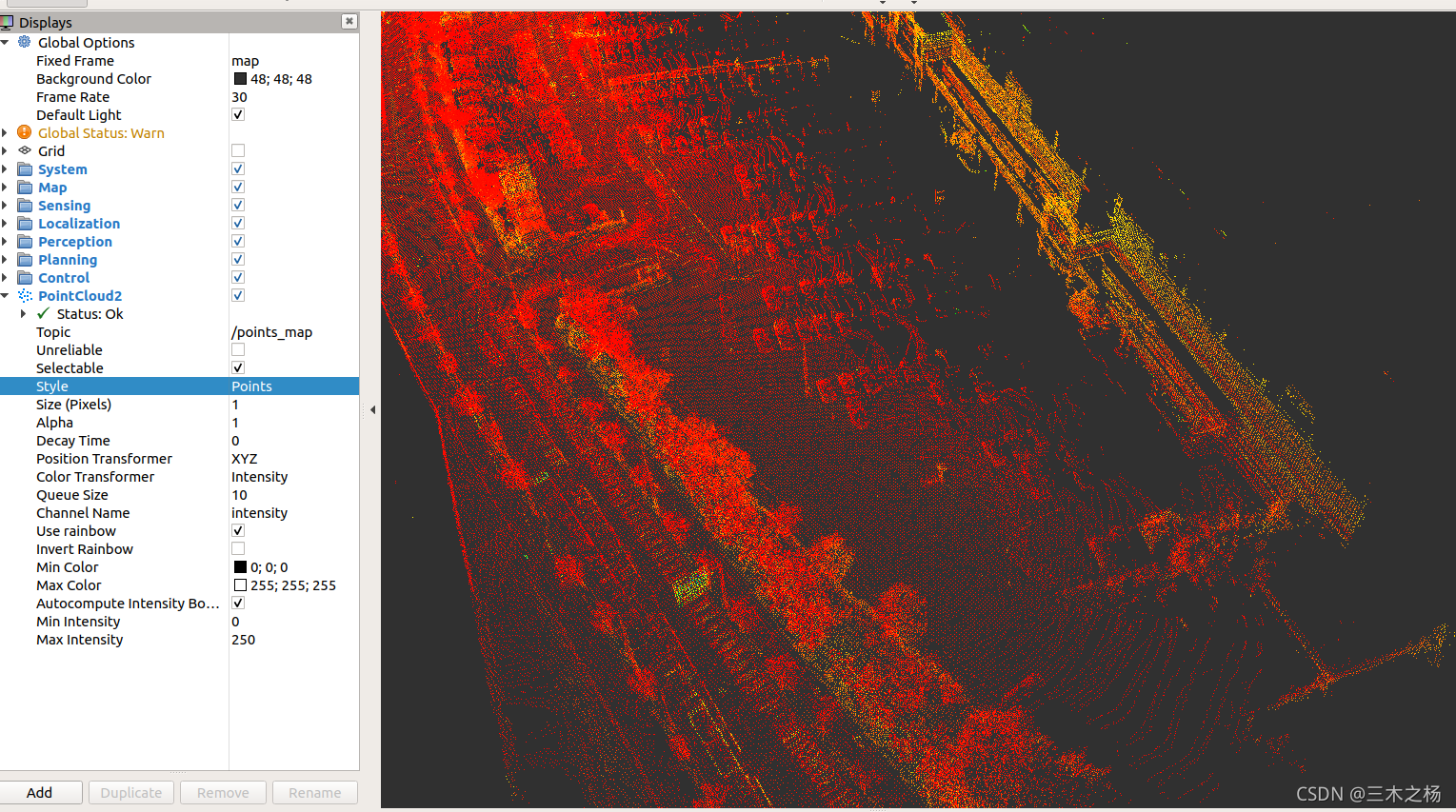
Task: Expand the Grid display row
Action: pos(5,150)
